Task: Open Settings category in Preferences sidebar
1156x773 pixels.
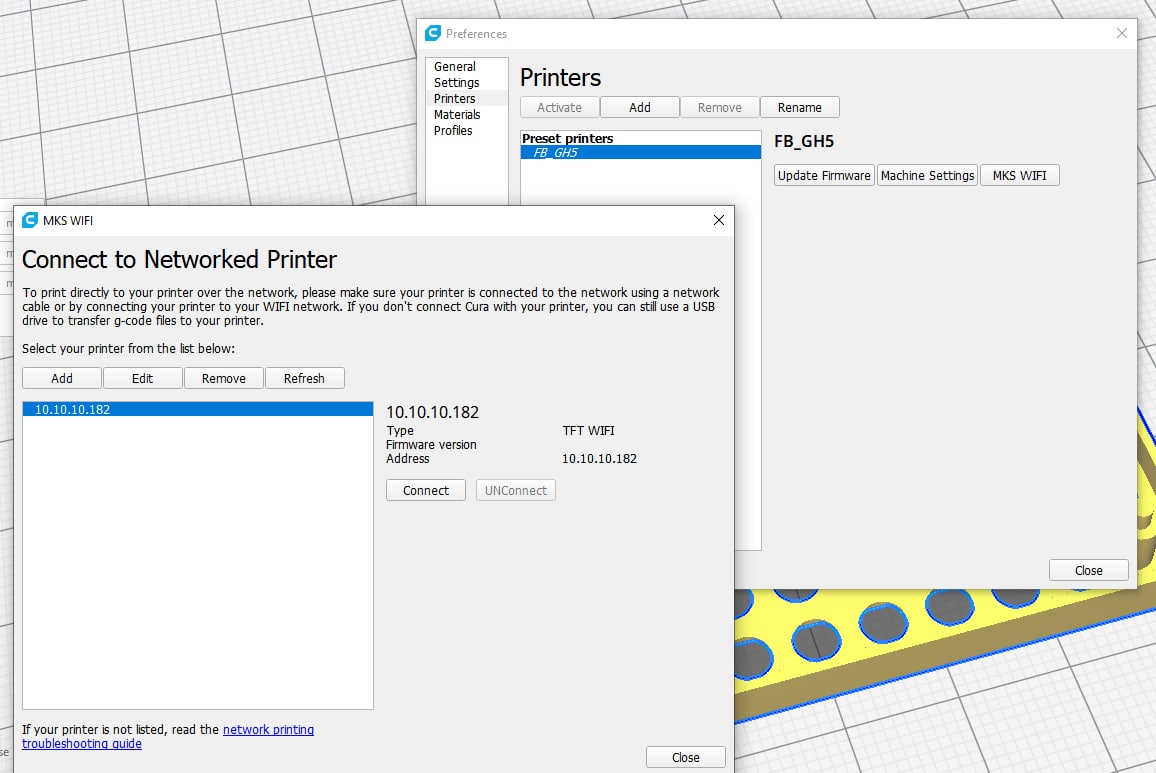Action: click(x=456, y=83)
